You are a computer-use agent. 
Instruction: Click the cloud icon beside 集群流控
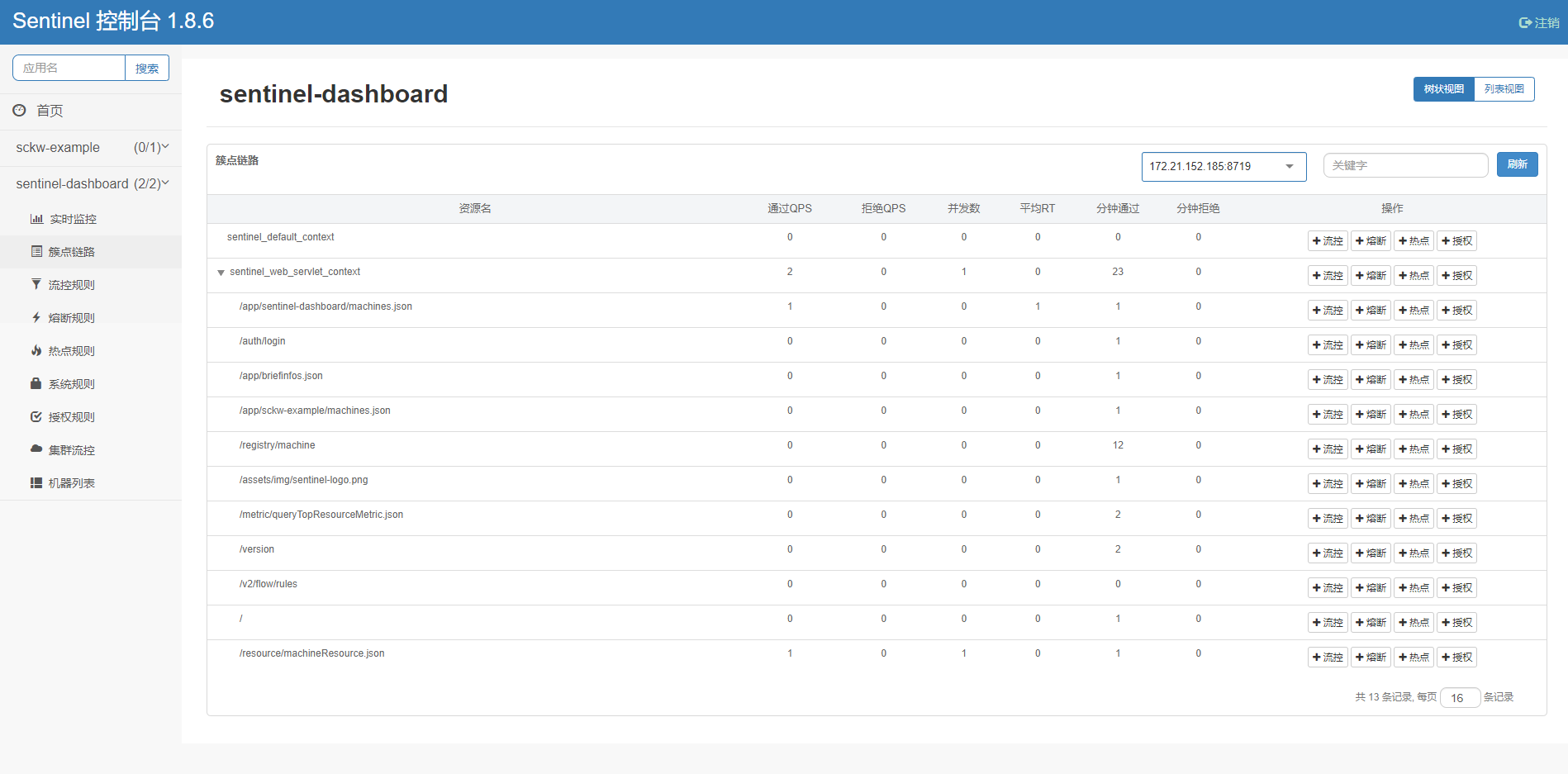pyautogui.click(x=36, y=449)
